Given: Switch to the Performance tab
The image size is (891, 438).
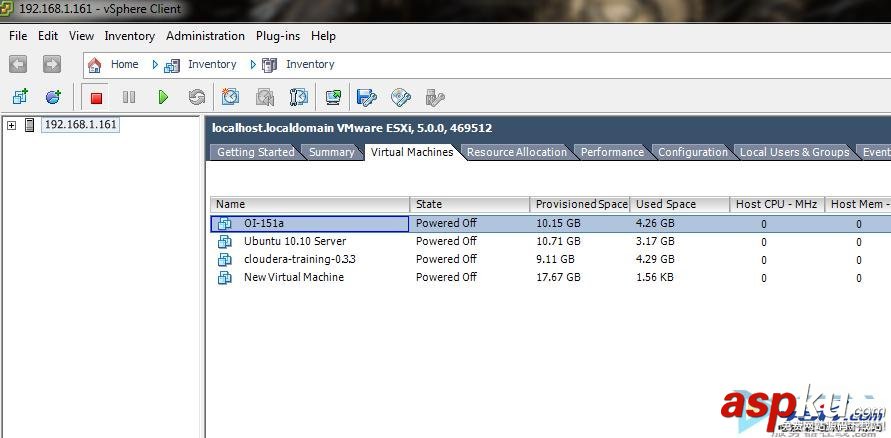Looking at the screenshot, I should tap(612, 152).
